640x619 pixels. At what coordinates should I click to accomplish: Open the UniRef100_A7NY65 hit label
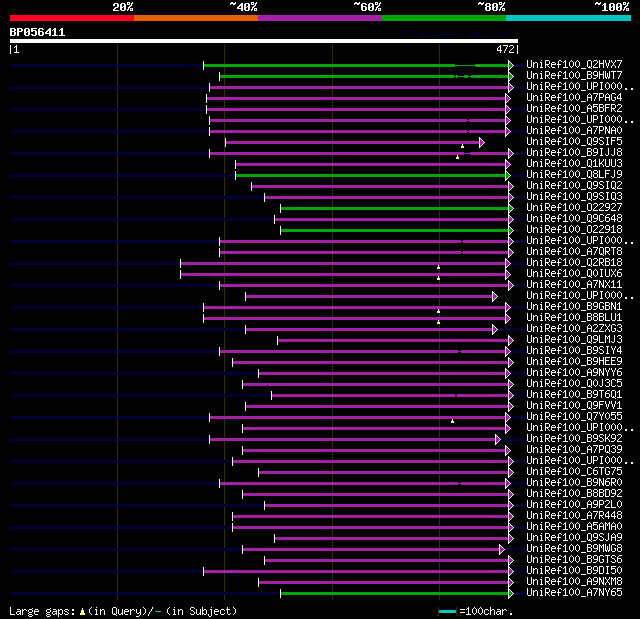tap(574, 593)
